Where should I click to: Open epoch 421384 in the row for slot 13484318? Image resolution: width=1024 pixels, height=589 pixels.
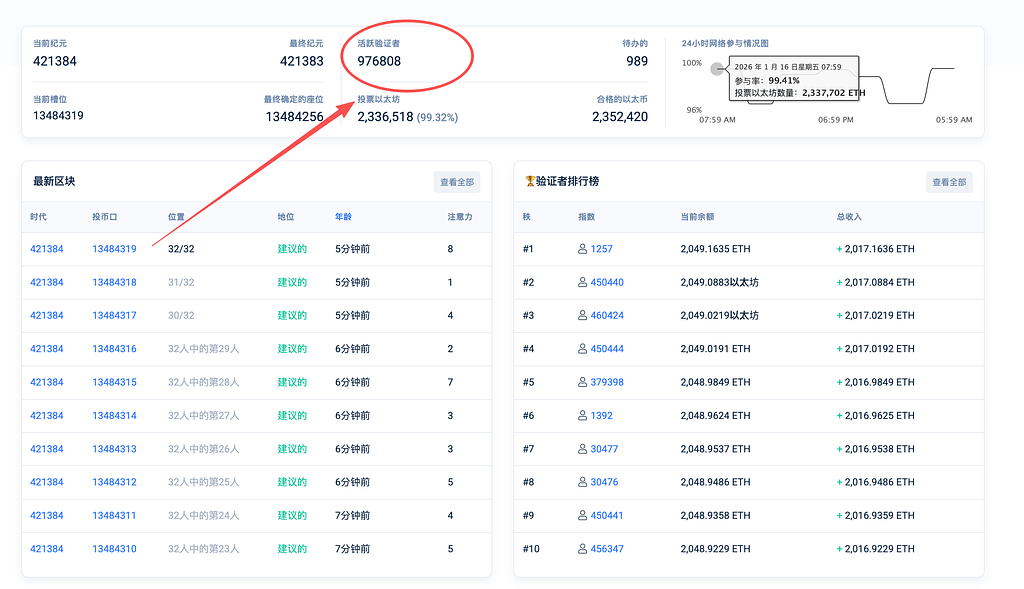[47, 282]
